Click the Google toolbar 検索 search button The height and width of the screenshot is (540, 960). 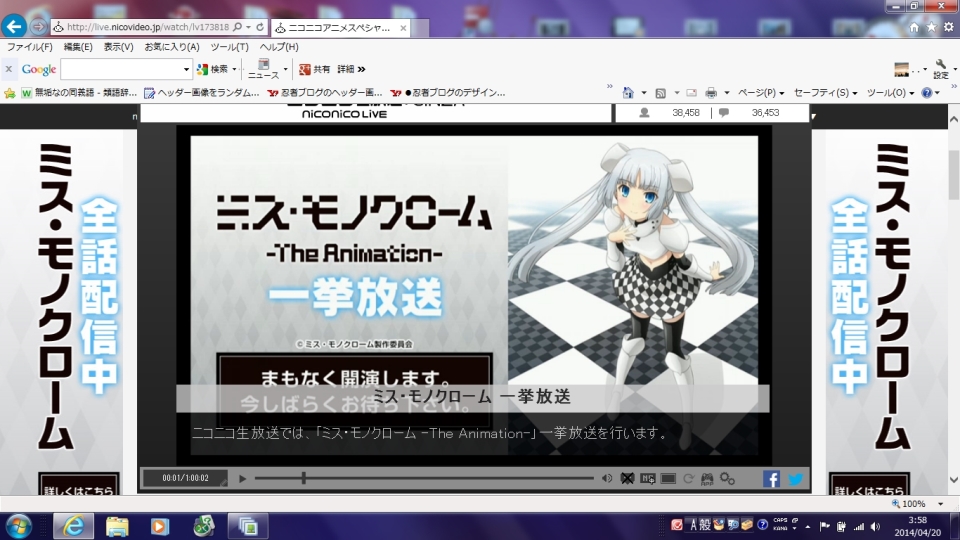pos(212,69)
